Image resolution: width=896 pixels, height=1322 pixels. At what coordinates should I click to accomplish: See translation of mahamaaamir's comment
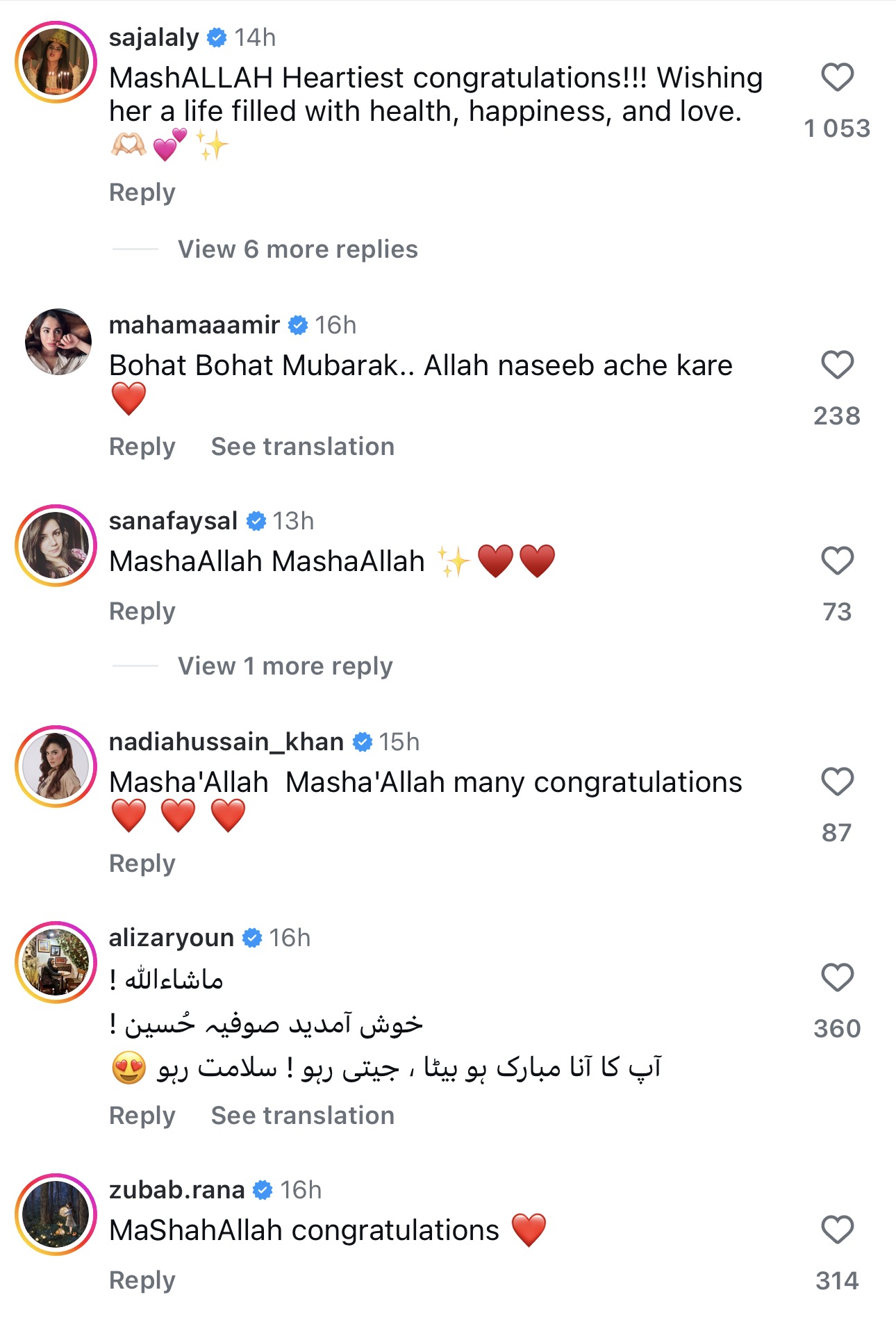302,446
